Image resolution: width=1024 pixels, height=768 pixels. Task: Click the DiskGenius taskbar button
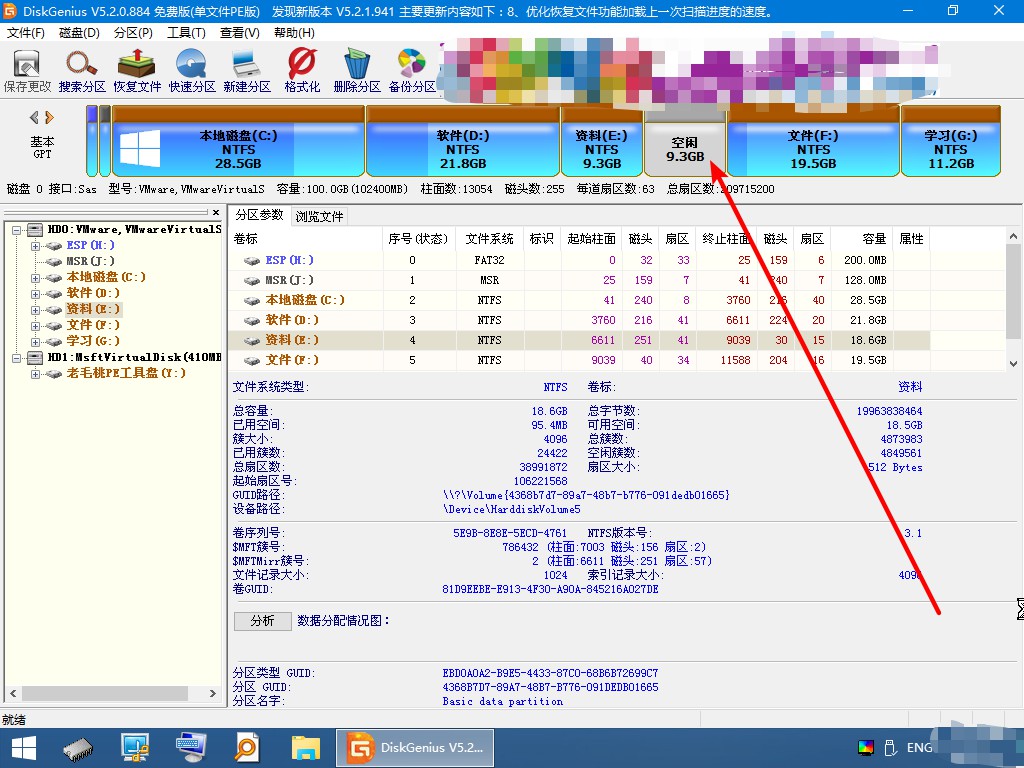[x=415, y=748]
